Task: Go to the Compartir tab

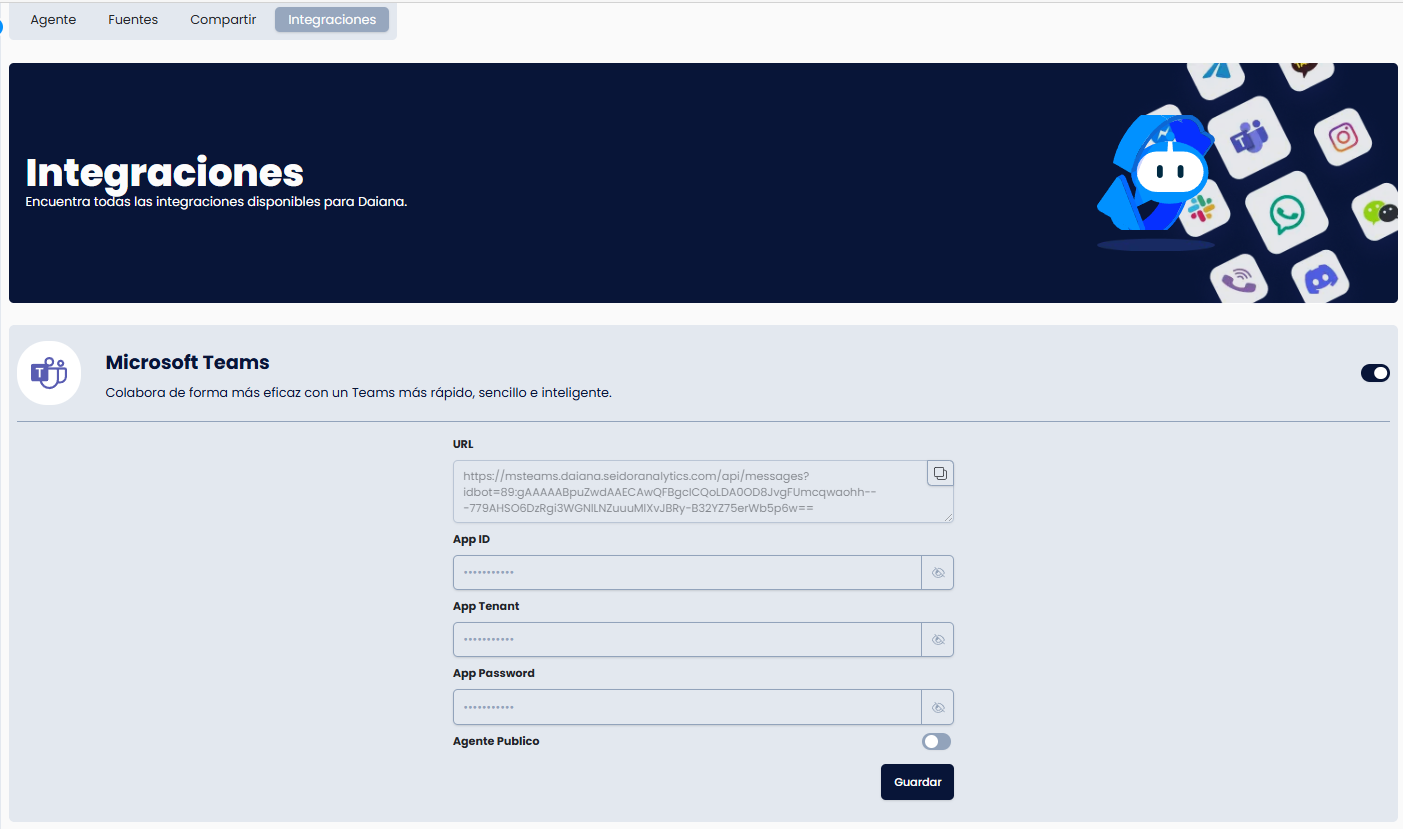Action: tap(223, 20)
